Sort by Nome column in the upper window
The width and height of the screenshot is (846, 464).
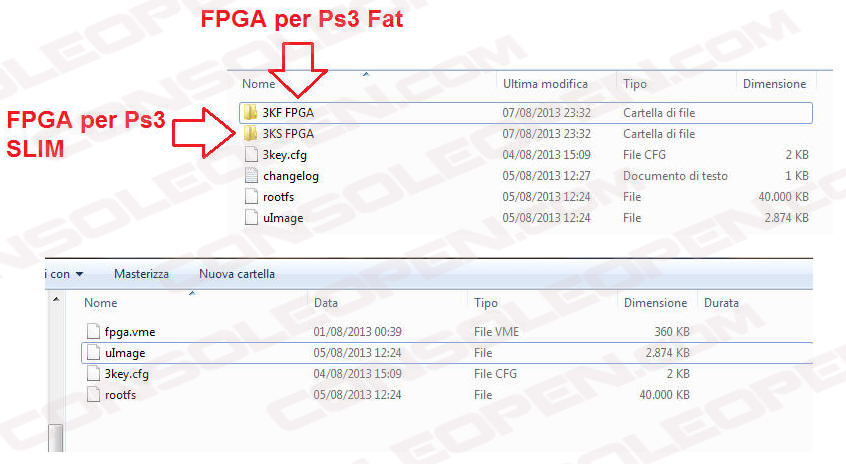pos(258,84)
